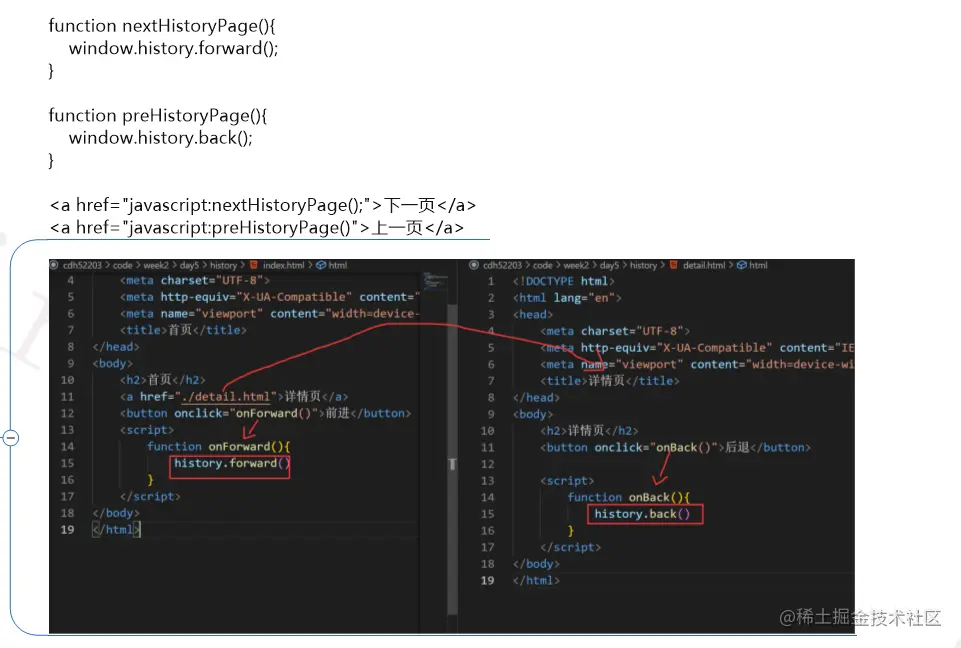The height and width of the screenshot is (648, 961).
Task: Click line number 19 in the index.html editor
Action: (67, 530)
